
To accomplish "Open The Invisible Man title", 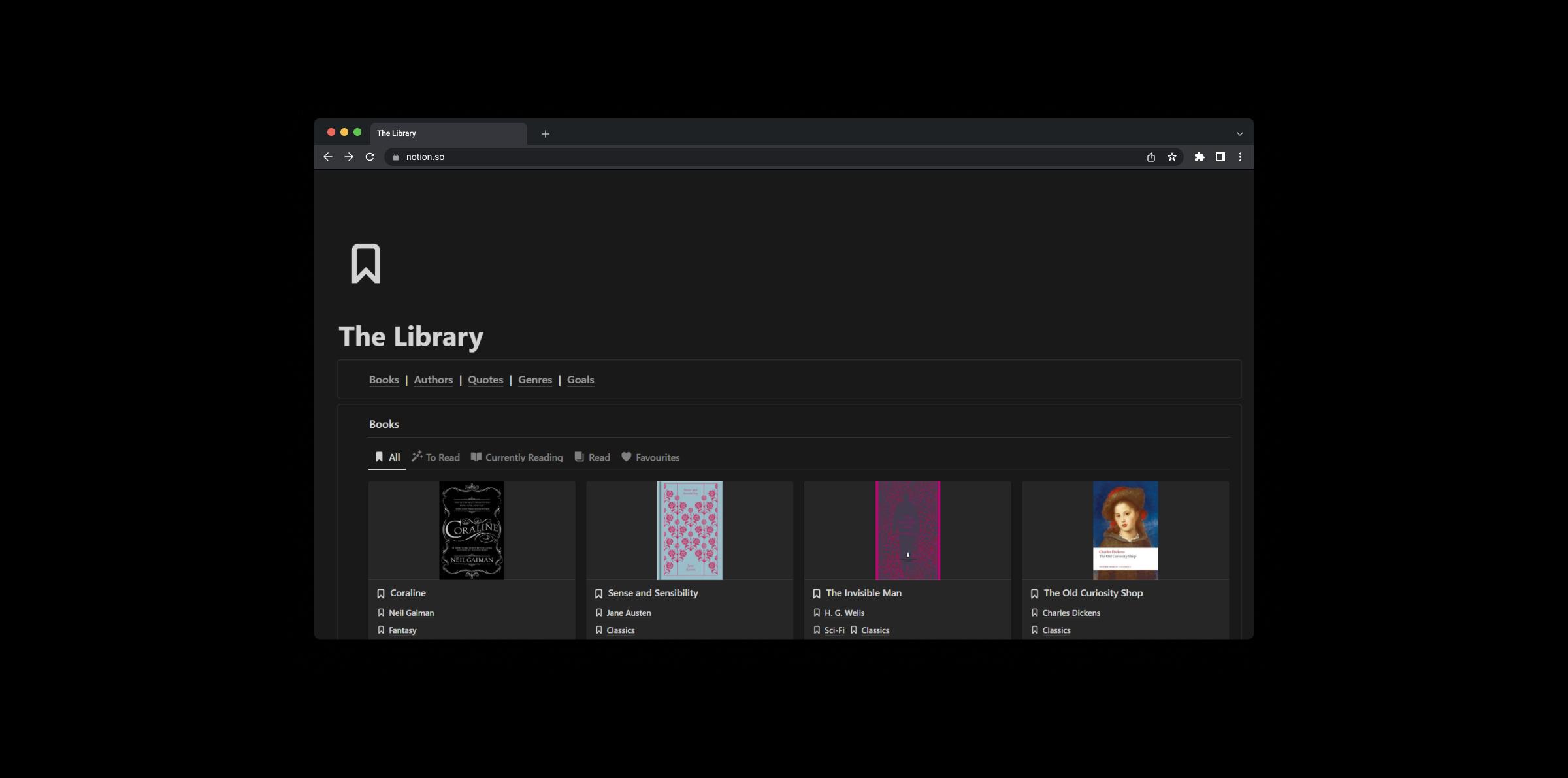I will pyautogui.click(x=864, y=593).
